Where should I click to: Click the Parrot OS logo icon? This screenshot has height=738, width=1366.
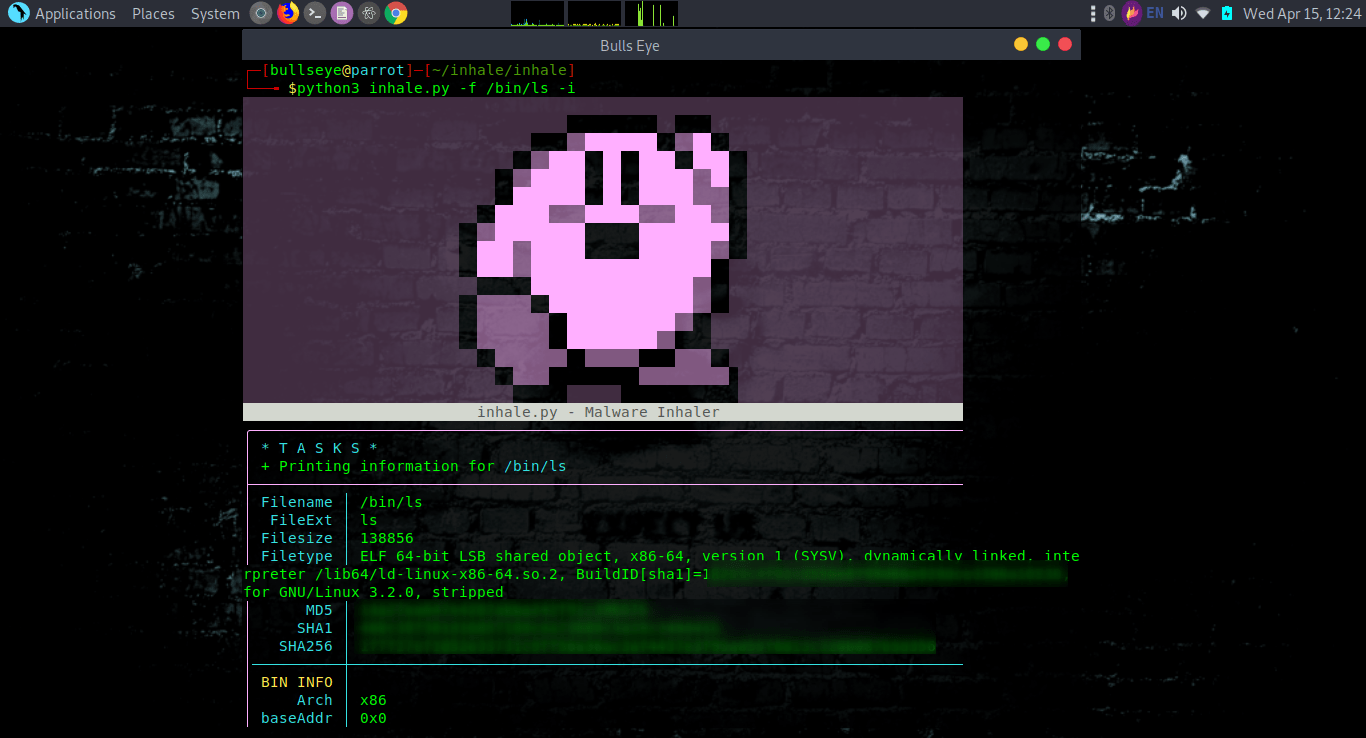(18, 14)
